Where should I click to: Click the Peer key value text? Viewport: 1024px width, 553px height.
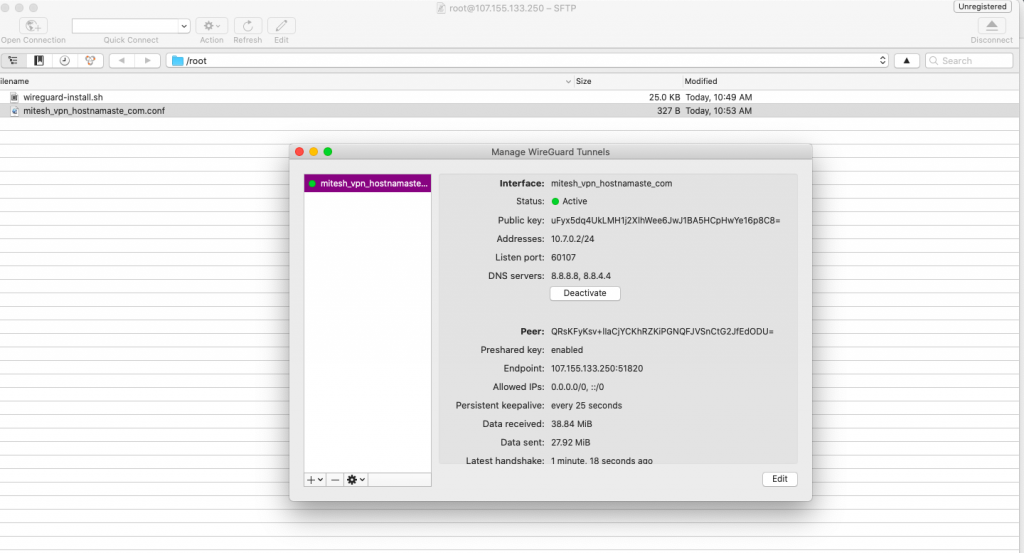coord(662,332)
